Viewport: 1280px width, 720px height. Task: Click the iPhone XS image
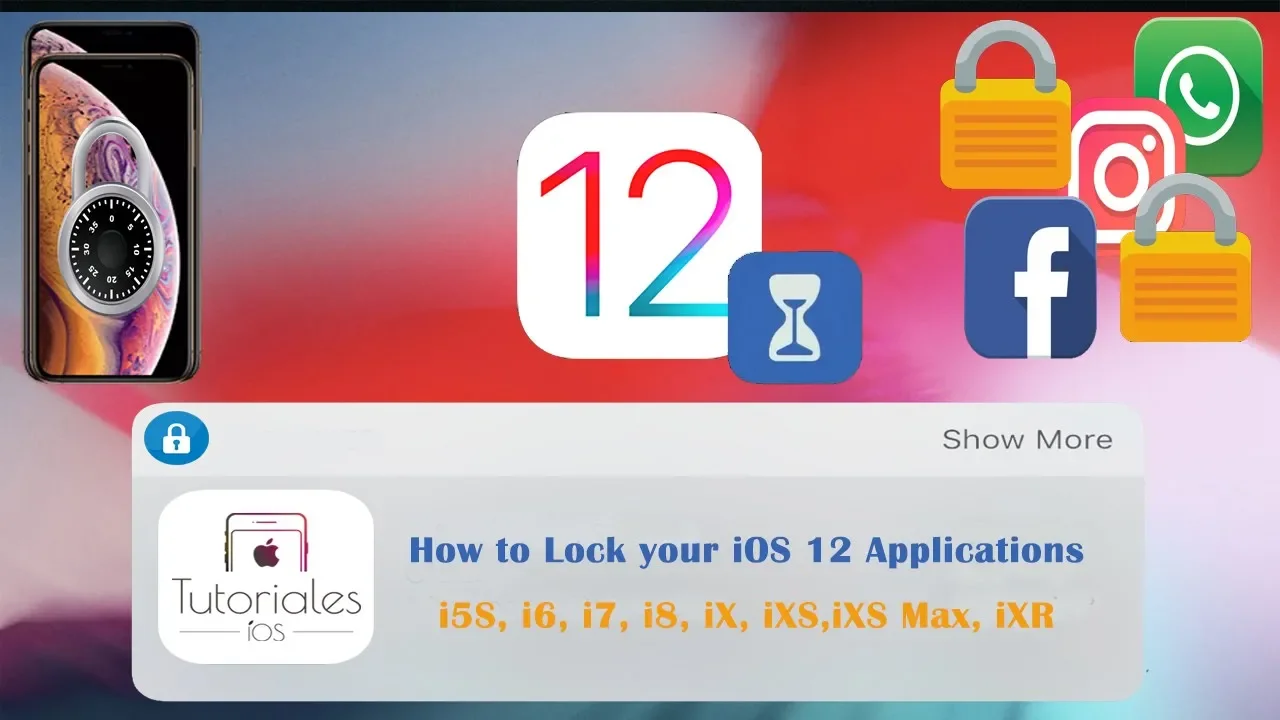coord(112,202)
